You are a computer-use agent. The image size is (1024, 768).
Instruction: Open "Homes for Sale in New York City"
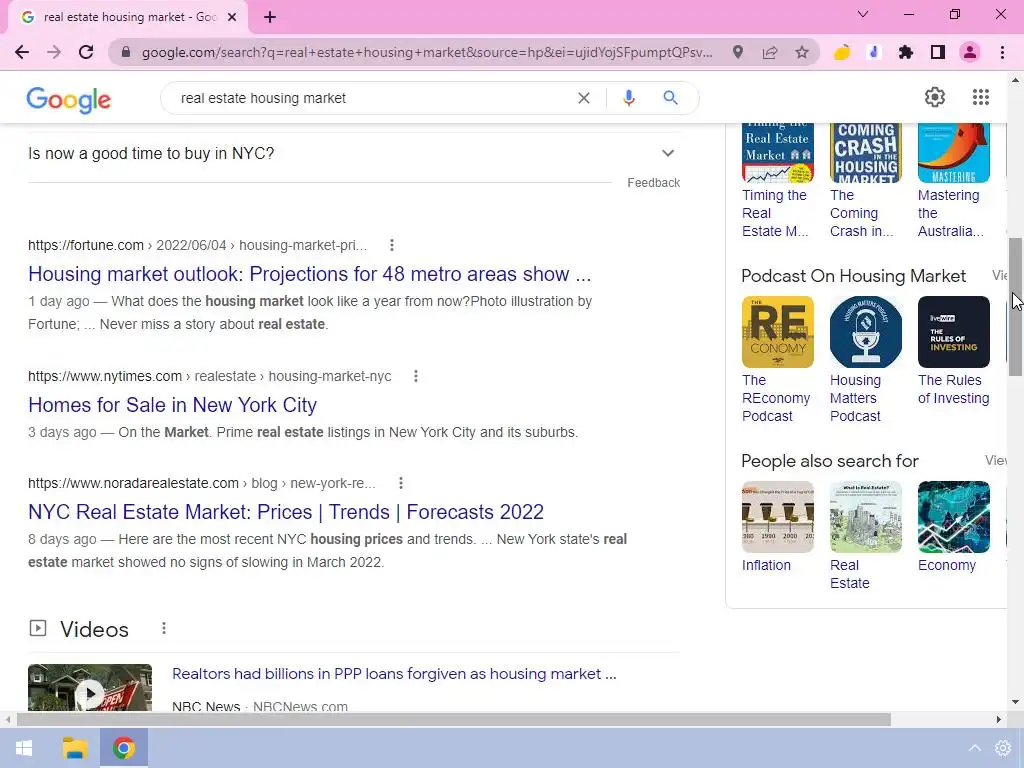[x=172, y=405]
